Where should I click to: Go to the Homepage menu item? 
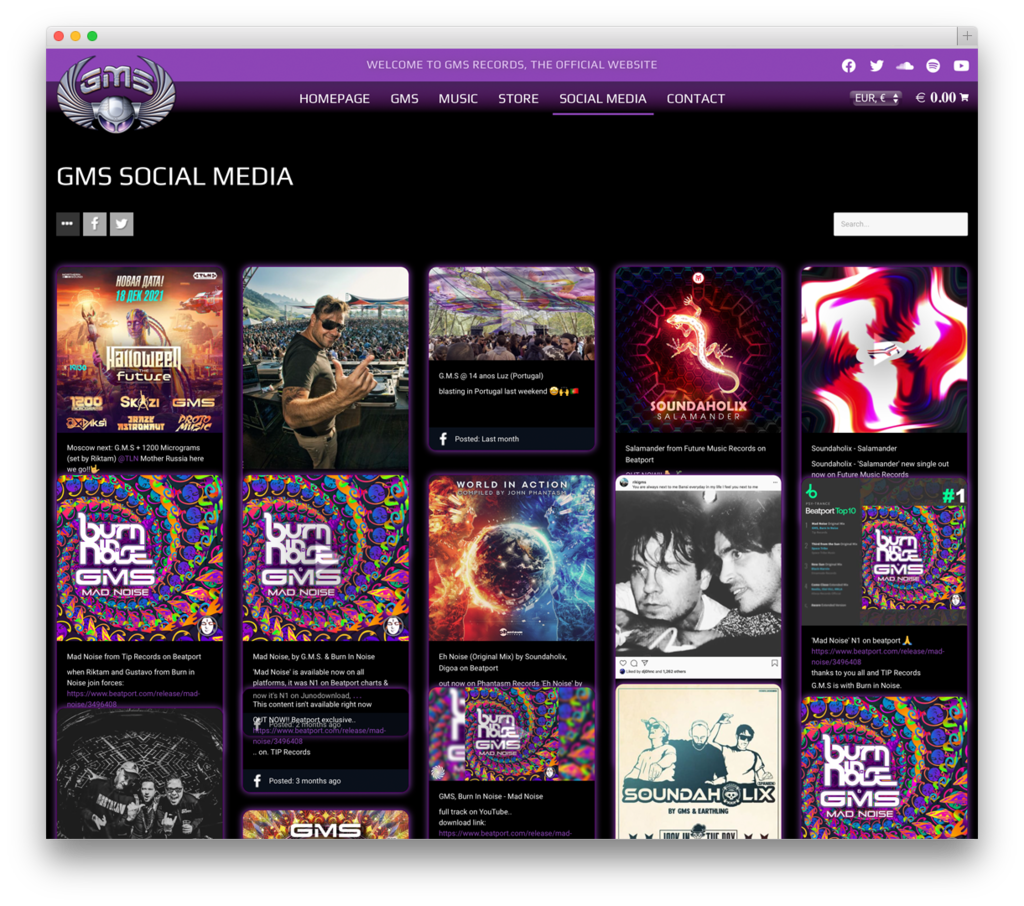[x=334, y=99]
